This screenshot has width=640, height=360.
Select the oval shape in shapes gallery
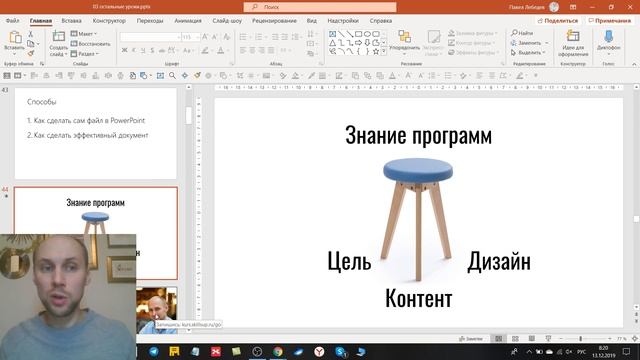[x=367, y=34]
